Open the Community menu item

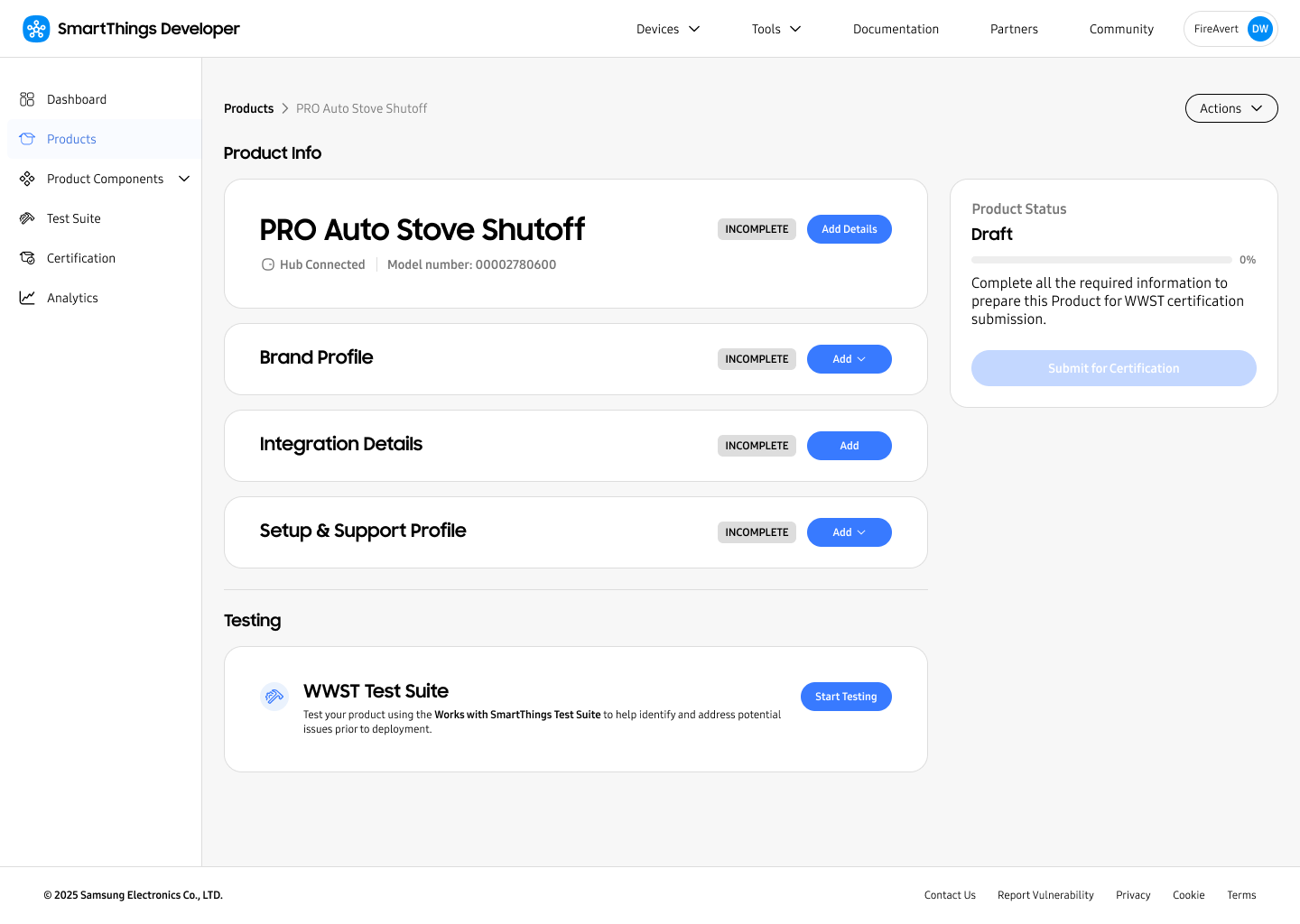coord(1121,29)
